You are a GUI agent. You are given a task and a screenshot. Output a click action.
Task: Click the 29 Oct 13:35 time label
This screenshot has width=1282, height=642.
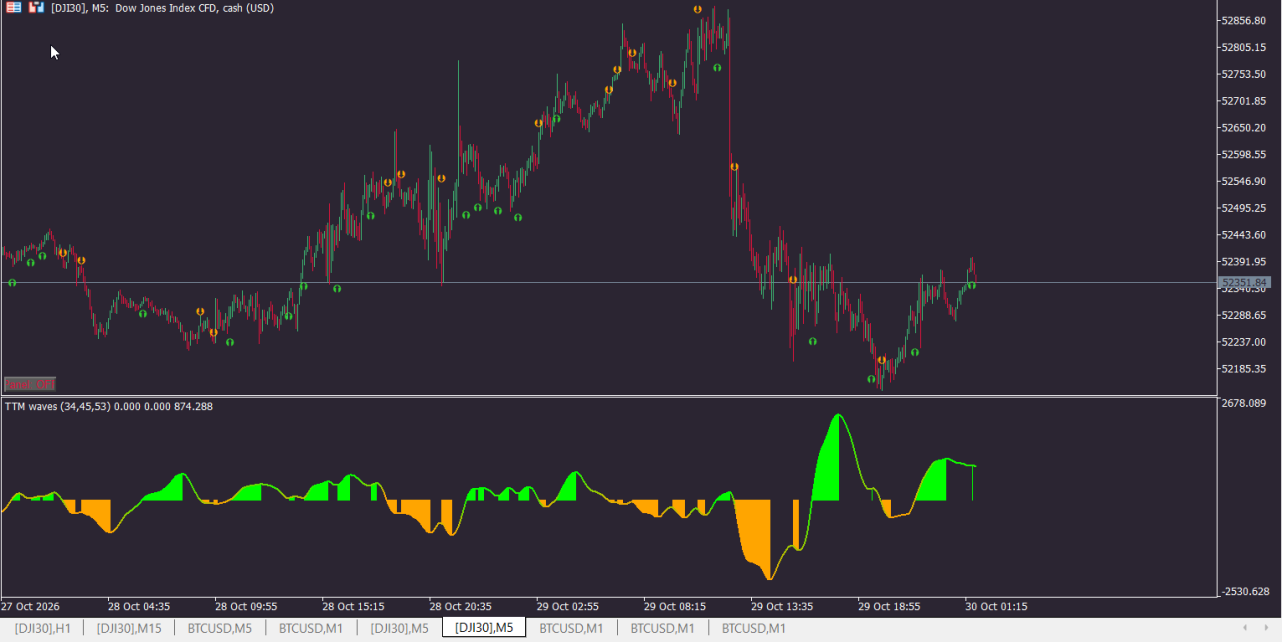pos(781,606)
